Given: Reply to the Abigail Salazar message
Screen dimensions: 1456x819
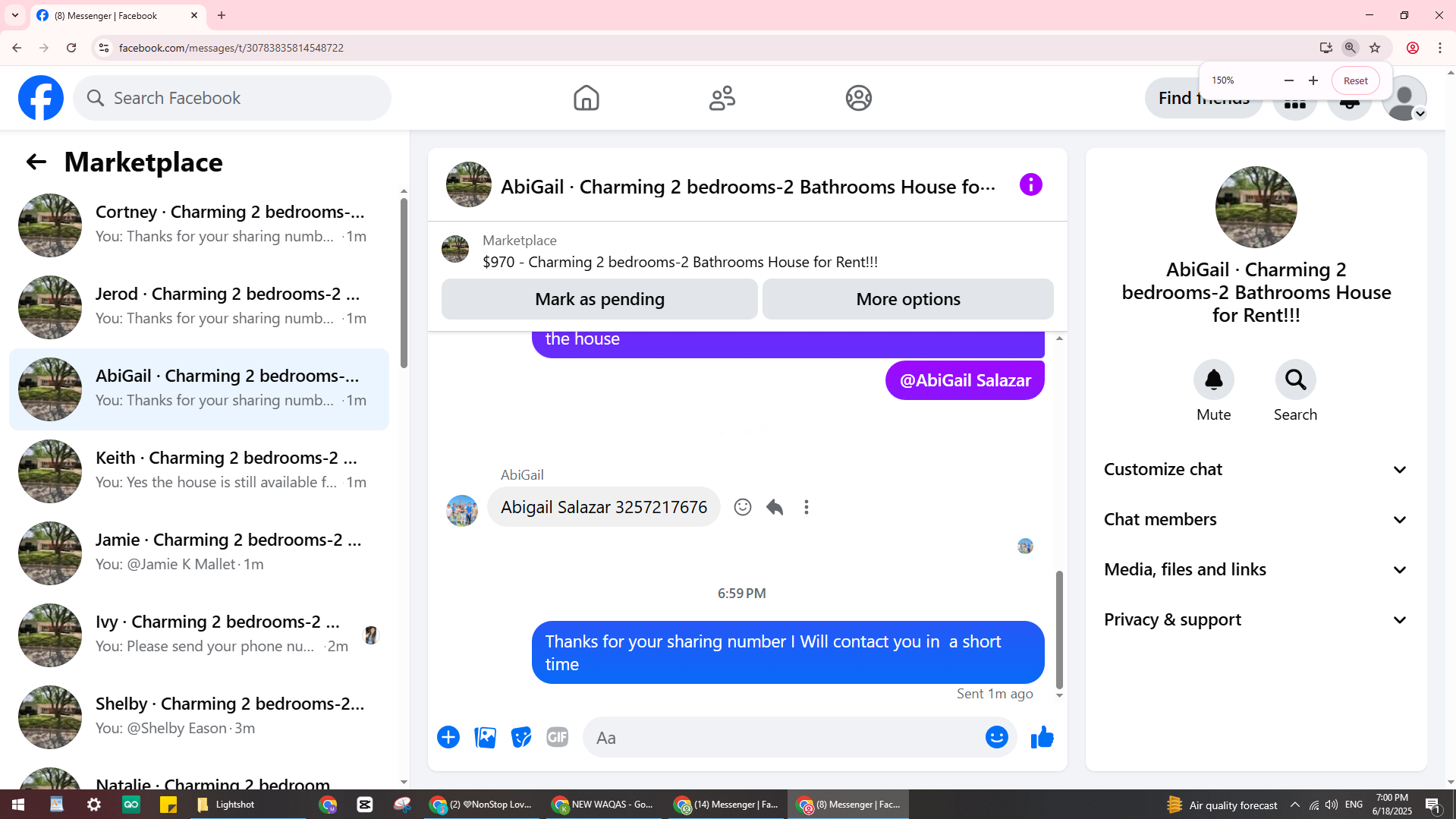Looking at the screenshot, I should (x=775, y=507).
